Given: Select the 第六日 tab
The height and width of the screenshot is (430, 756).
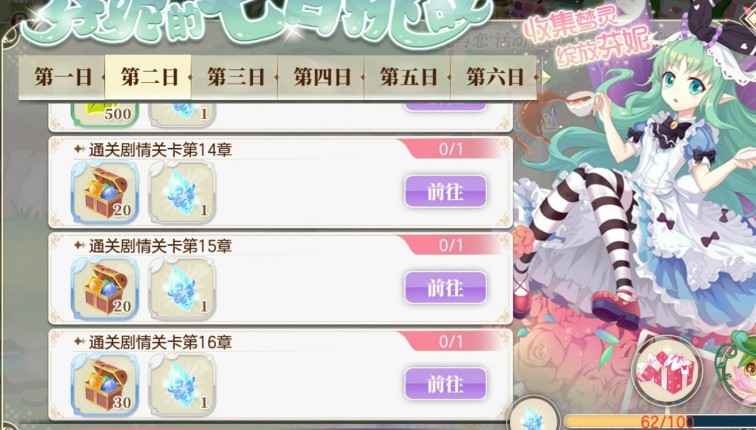Looking at the screenshot, I should (x=494, y=77).
